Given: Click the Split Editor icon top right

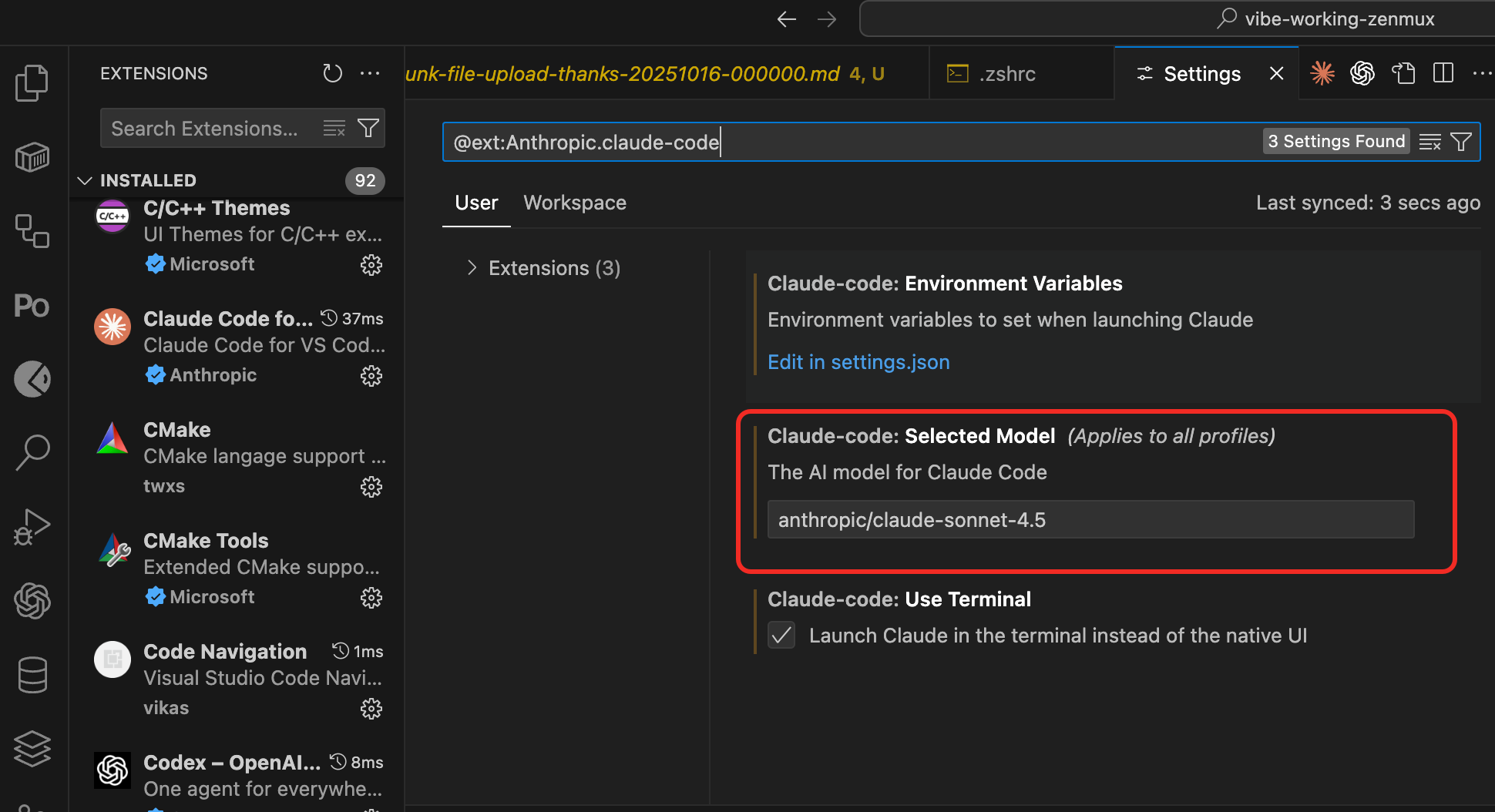Looking at the screenshot, I should point(1443,72).
